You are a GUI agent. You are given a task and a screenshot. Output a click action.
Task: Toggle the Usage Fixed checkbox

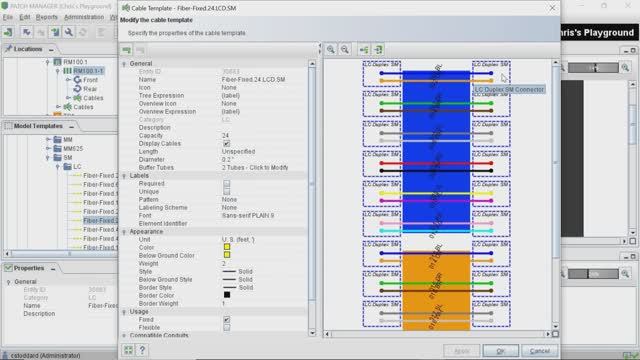pyautogui.click(x=227, y=320)
